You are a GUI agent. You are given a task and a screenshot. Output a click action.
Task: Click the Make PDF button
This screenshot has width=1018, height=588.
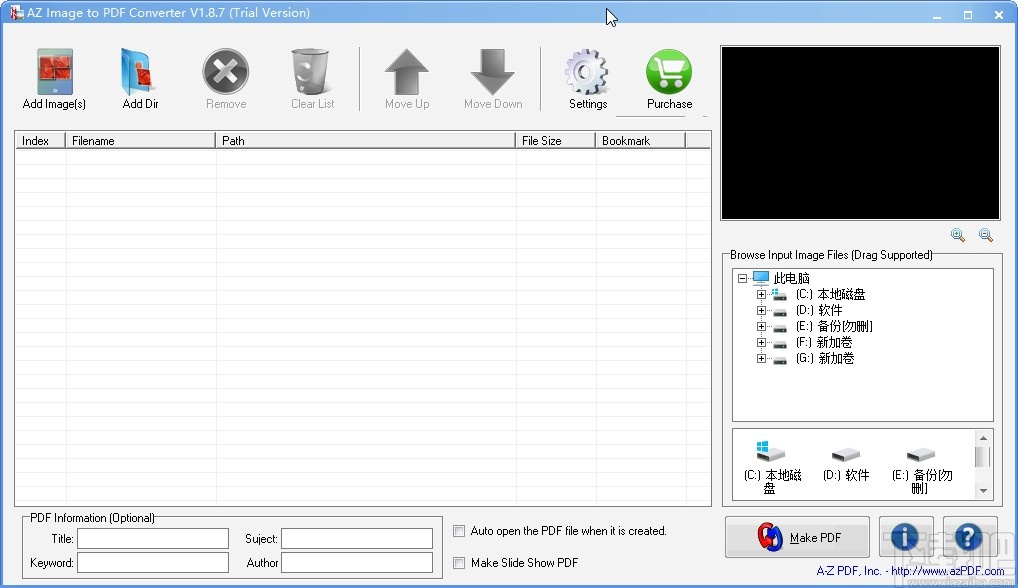(797, 537)
